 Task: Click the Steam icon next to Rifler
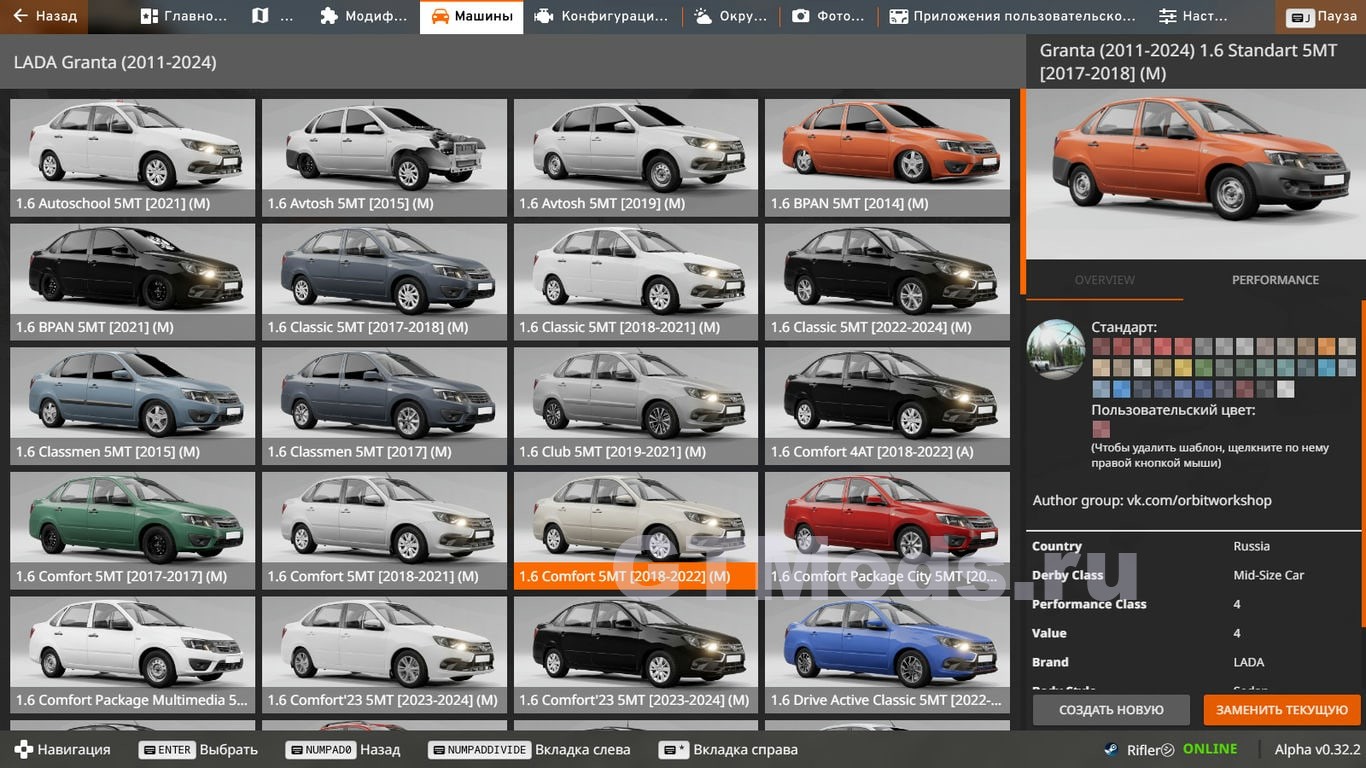tap(1111, 750)
